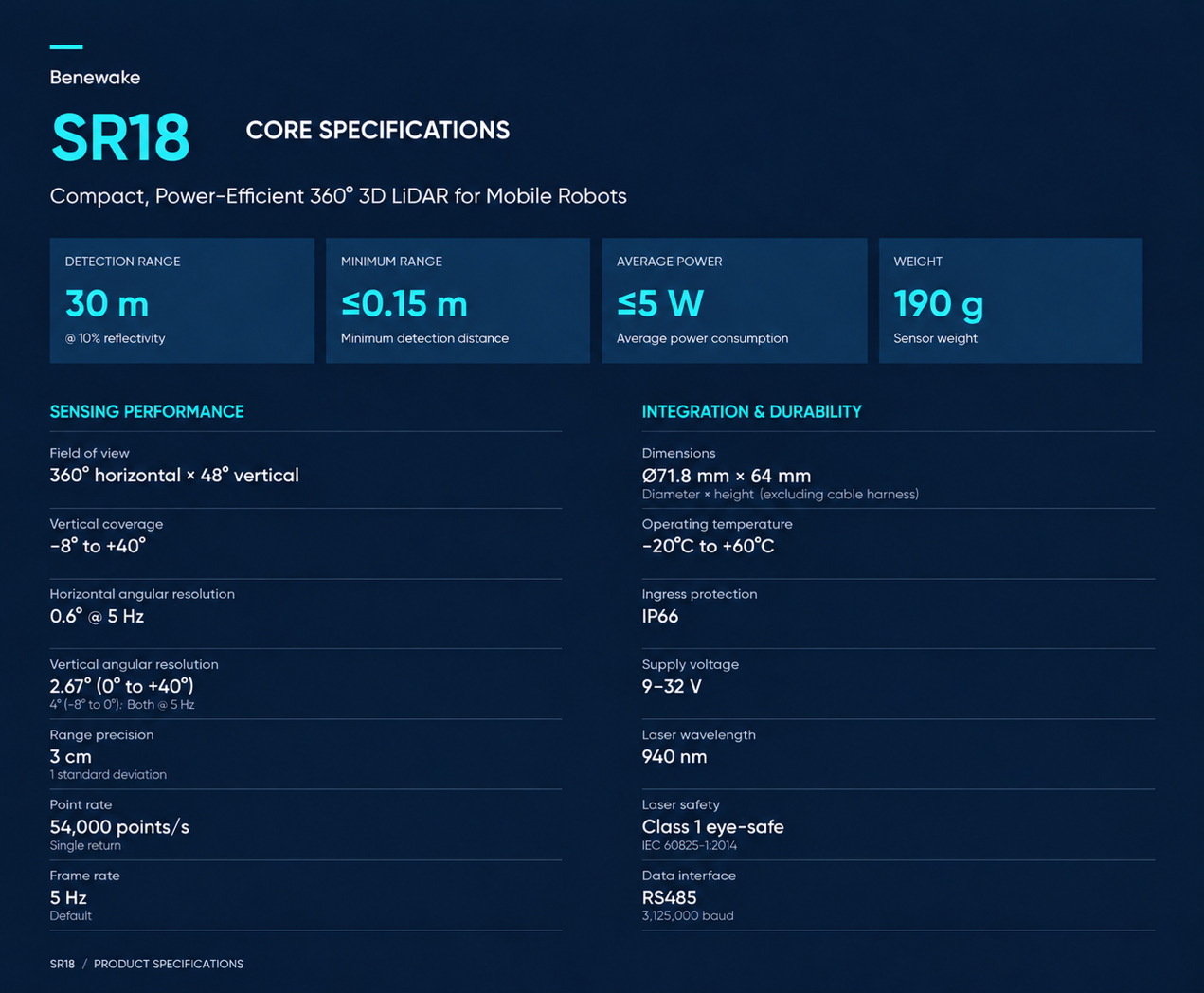1204x993 pixels.
Task: Select the '9–32 V' supply voltage value
Action: 672,686
